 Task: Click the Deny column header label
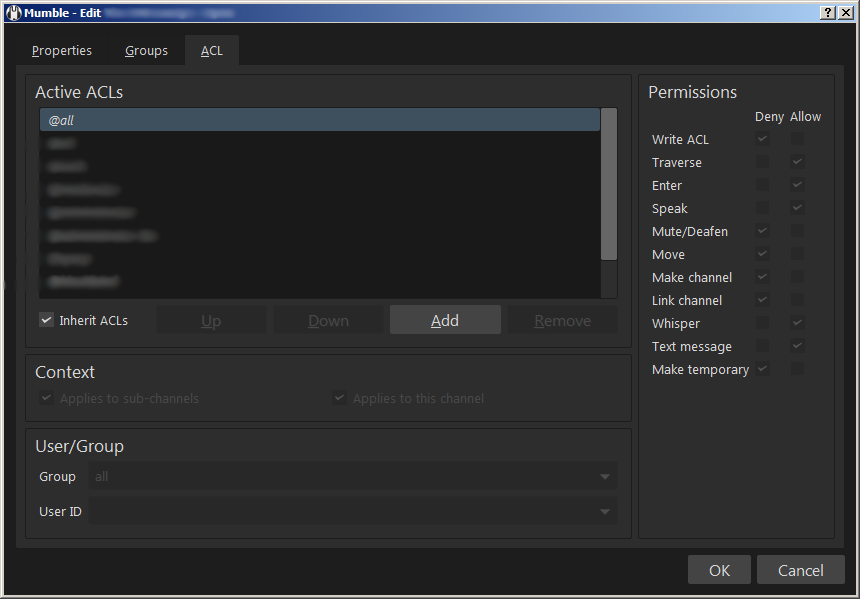[769, 116]
